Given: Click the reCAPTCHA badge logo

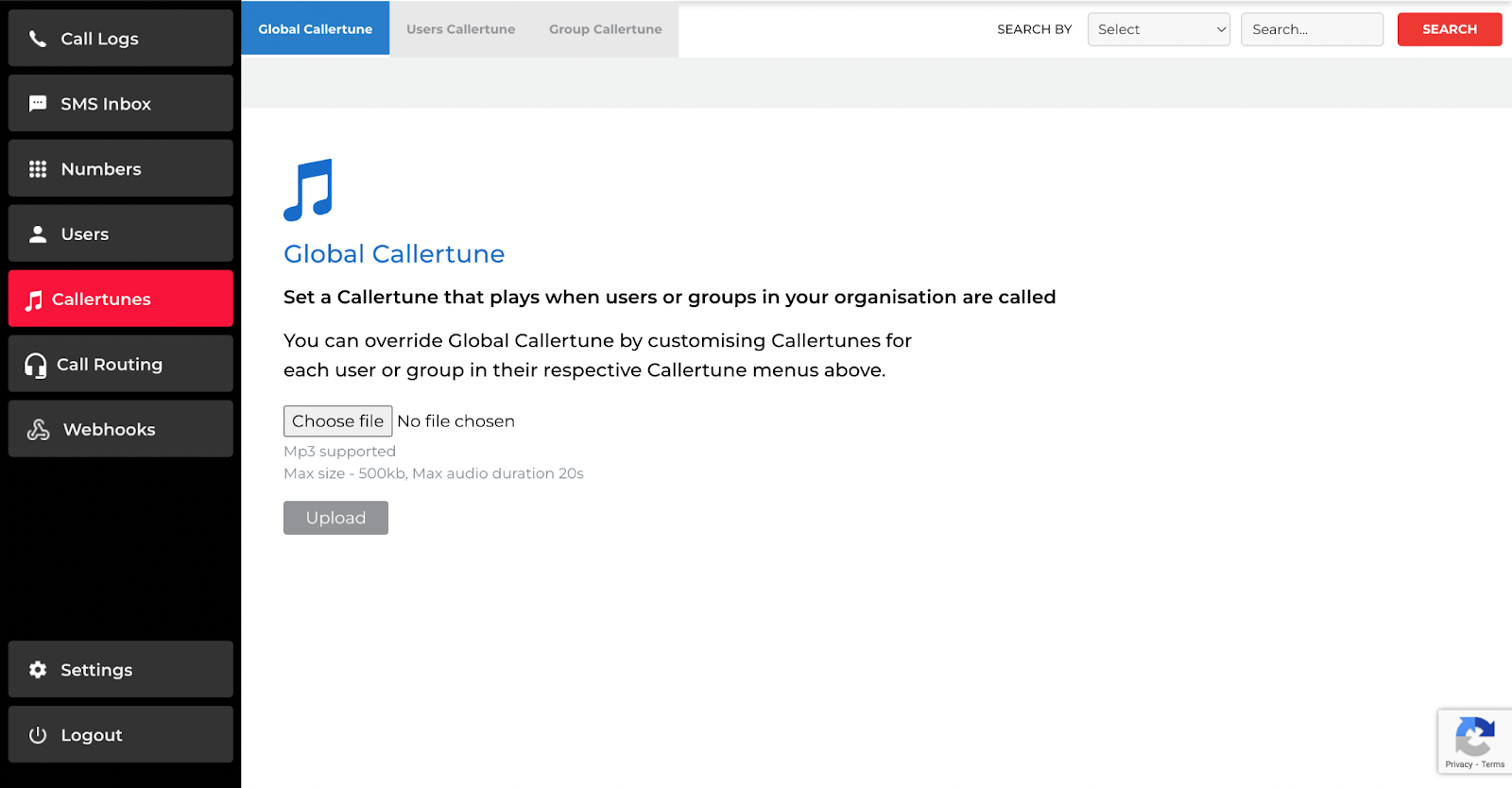Looking at the screenshot, I should (1474, 737).
